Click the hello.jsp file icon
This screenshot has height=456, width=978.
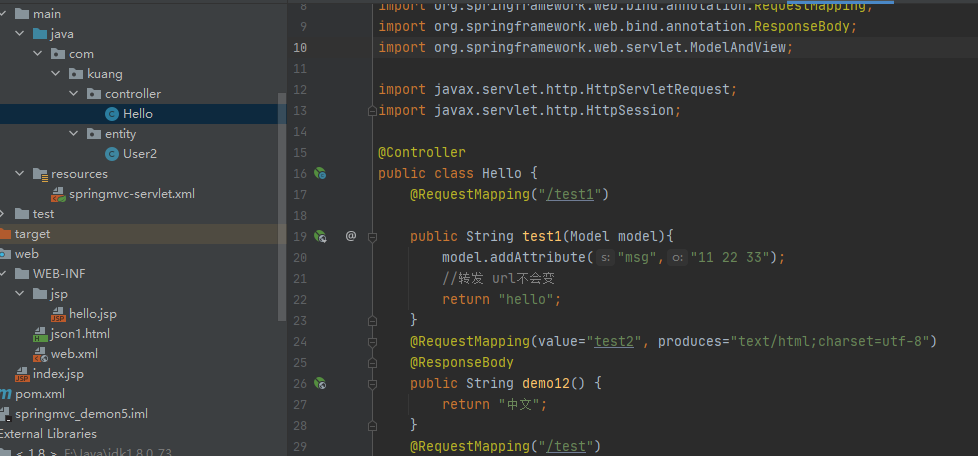[58, 314]
